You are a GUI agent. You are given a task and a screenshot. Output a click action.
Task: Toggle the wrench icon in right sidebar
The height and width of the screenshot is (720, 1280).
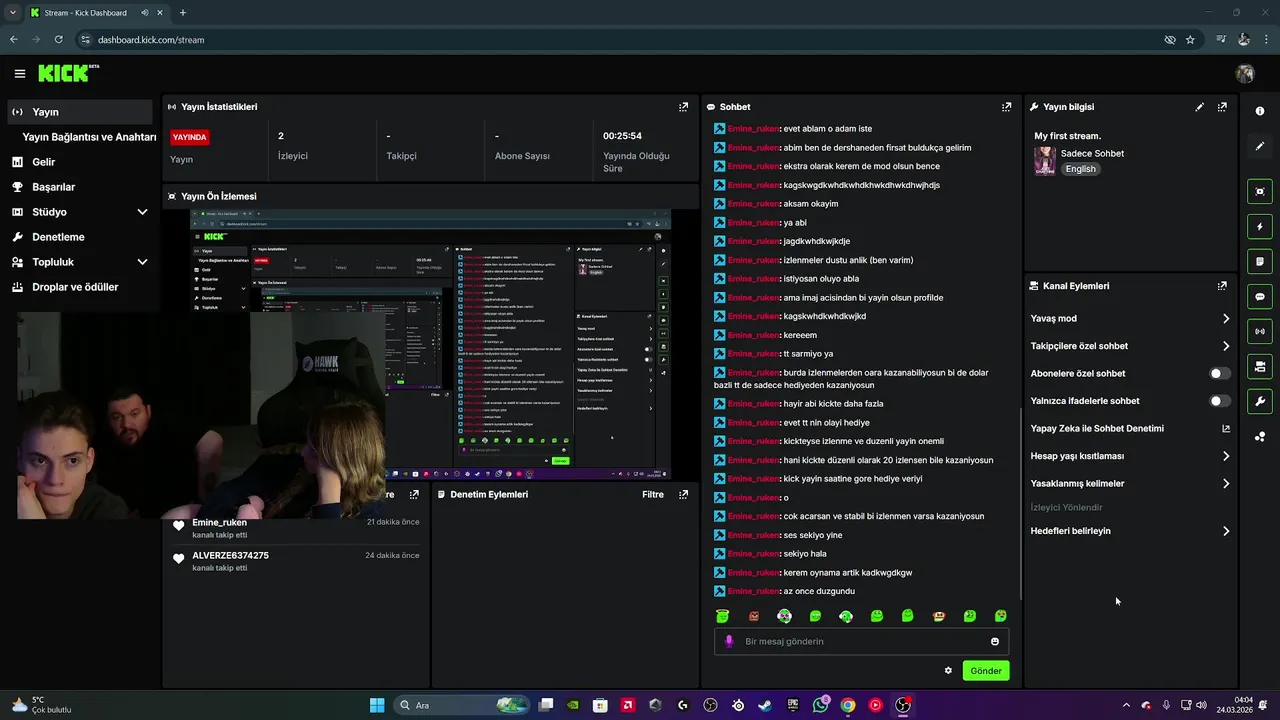coord(1260,401)
